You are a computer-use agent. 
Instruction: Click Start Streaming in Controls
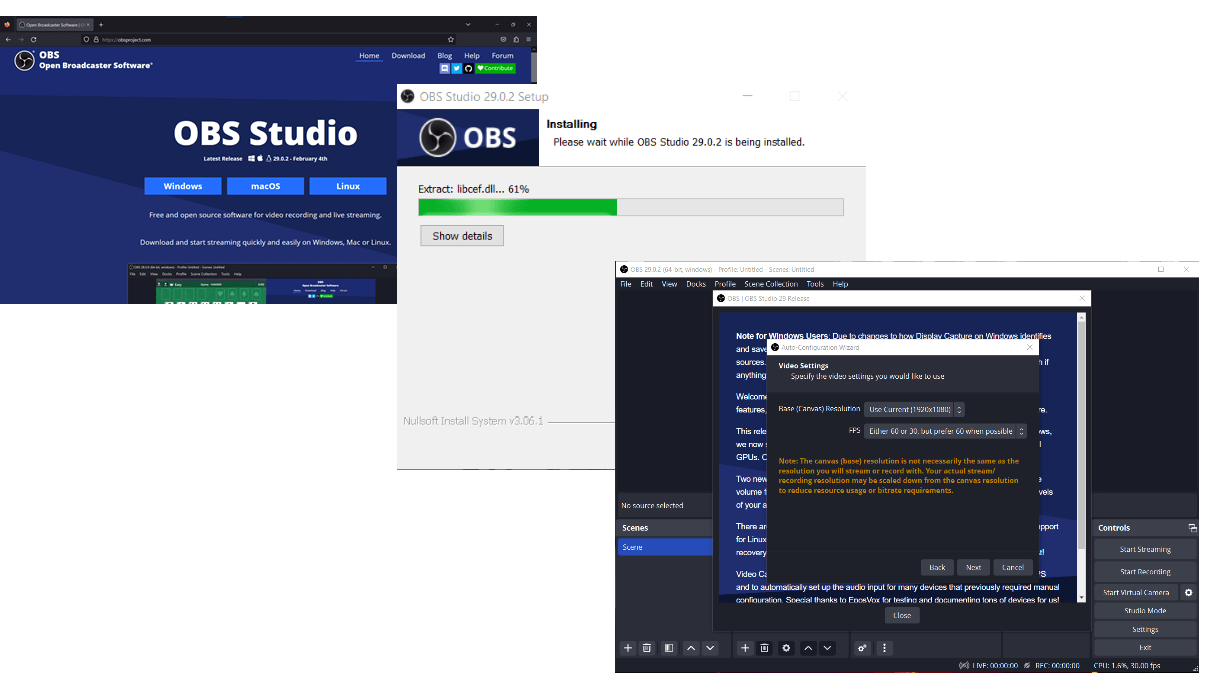1145,549
